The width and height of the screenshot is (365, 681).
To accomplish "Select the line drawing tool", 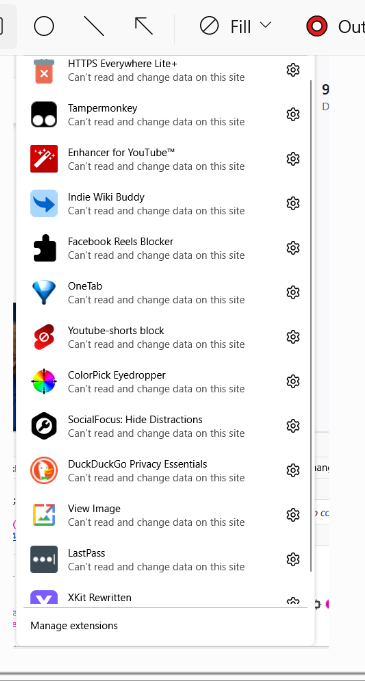I will (x=94, y=26).
